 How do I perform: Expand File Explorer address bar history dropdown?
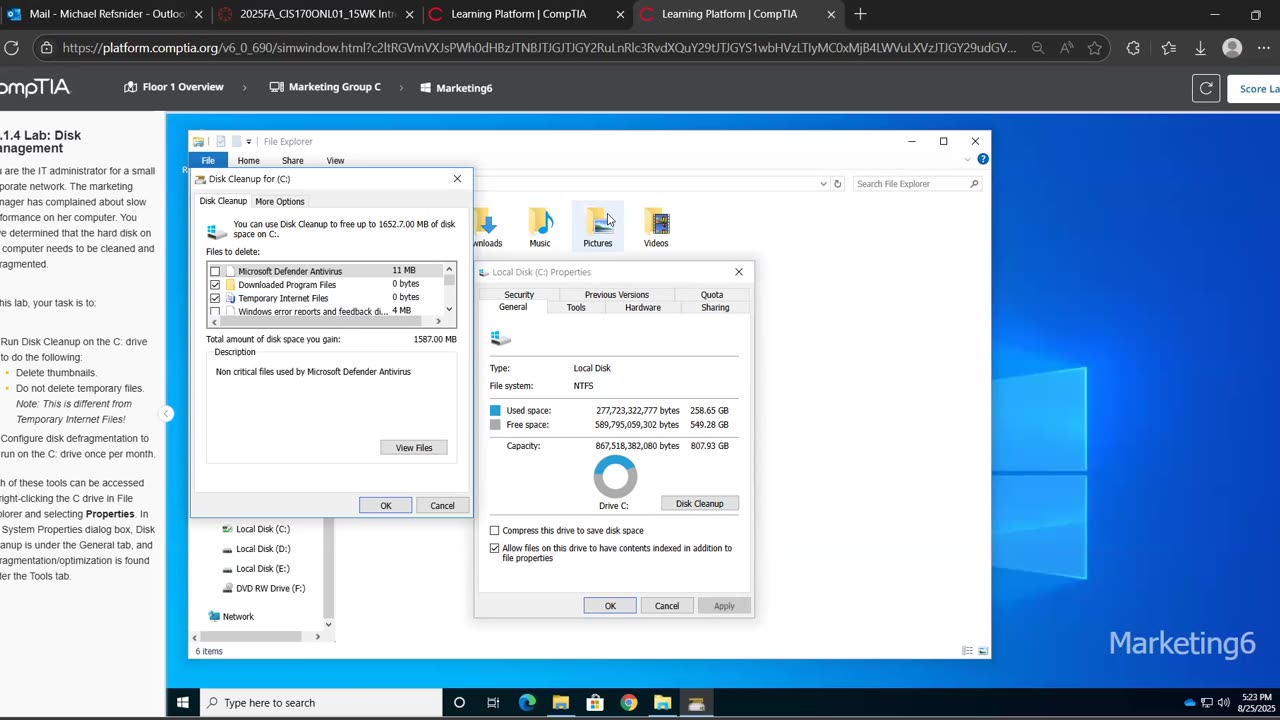[823, 184]
